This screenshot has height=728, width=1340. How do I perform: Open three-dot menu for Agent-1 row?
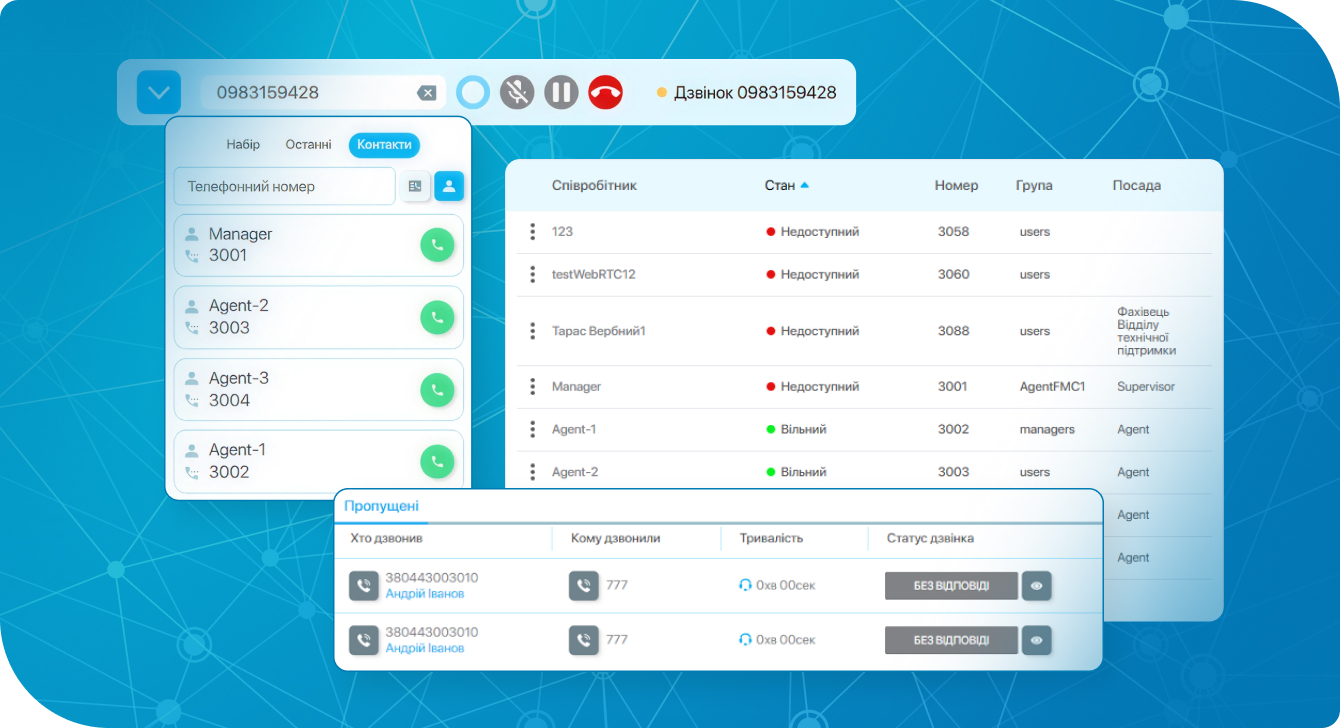coord(532,429)
